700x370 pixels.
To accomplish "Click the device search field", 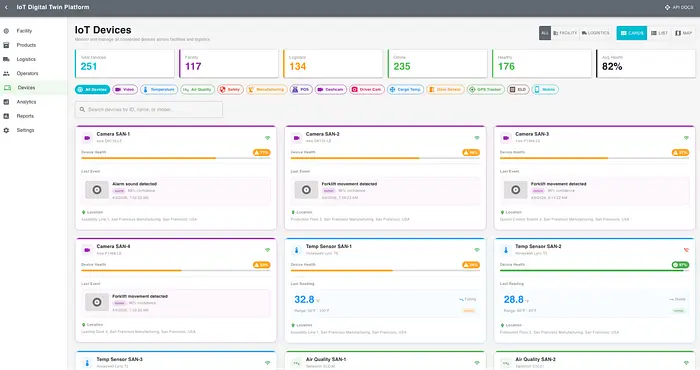I will click(x=149, y=109).
